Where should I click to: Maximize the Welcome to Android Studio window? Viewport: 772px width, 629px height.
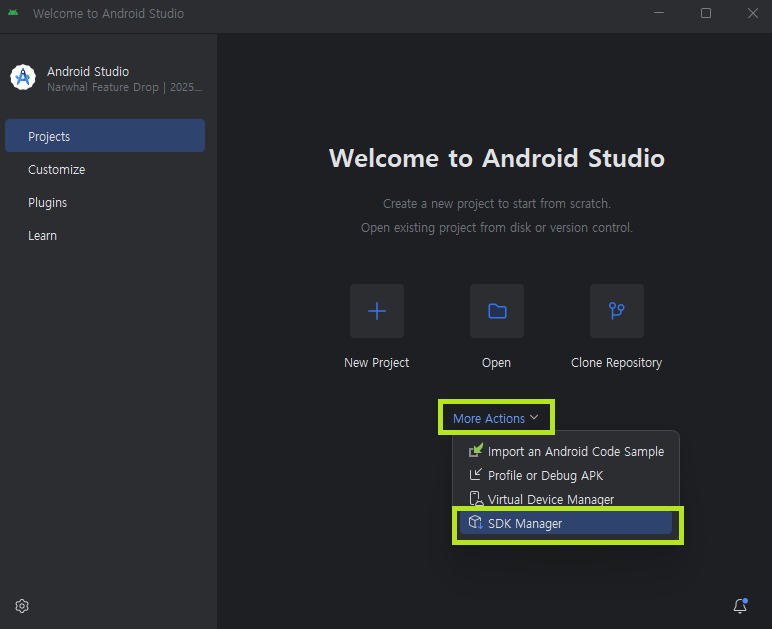coord(706,13)
